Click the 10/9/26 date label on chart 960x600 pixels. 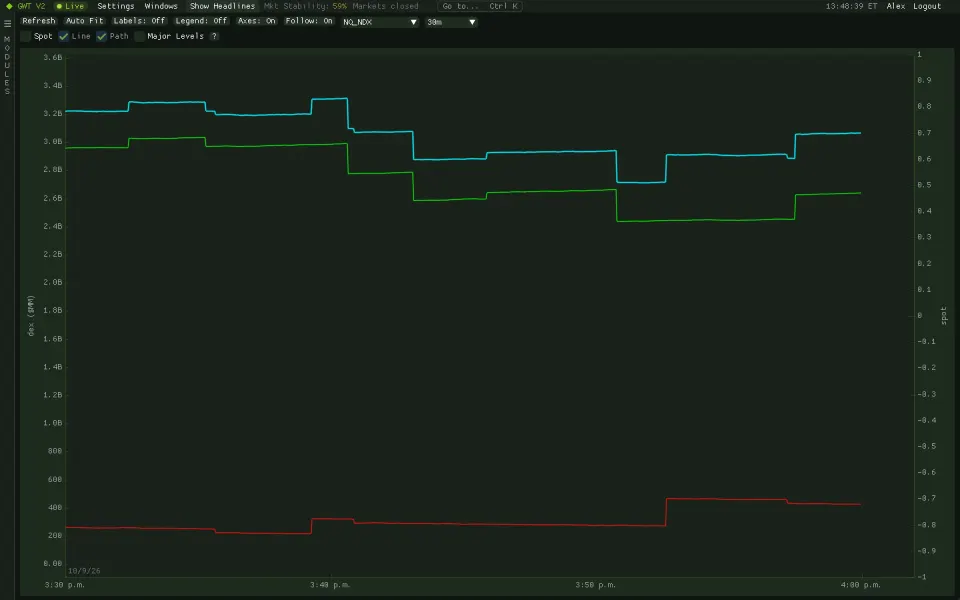pyautogui.click(x=84, y=571)
